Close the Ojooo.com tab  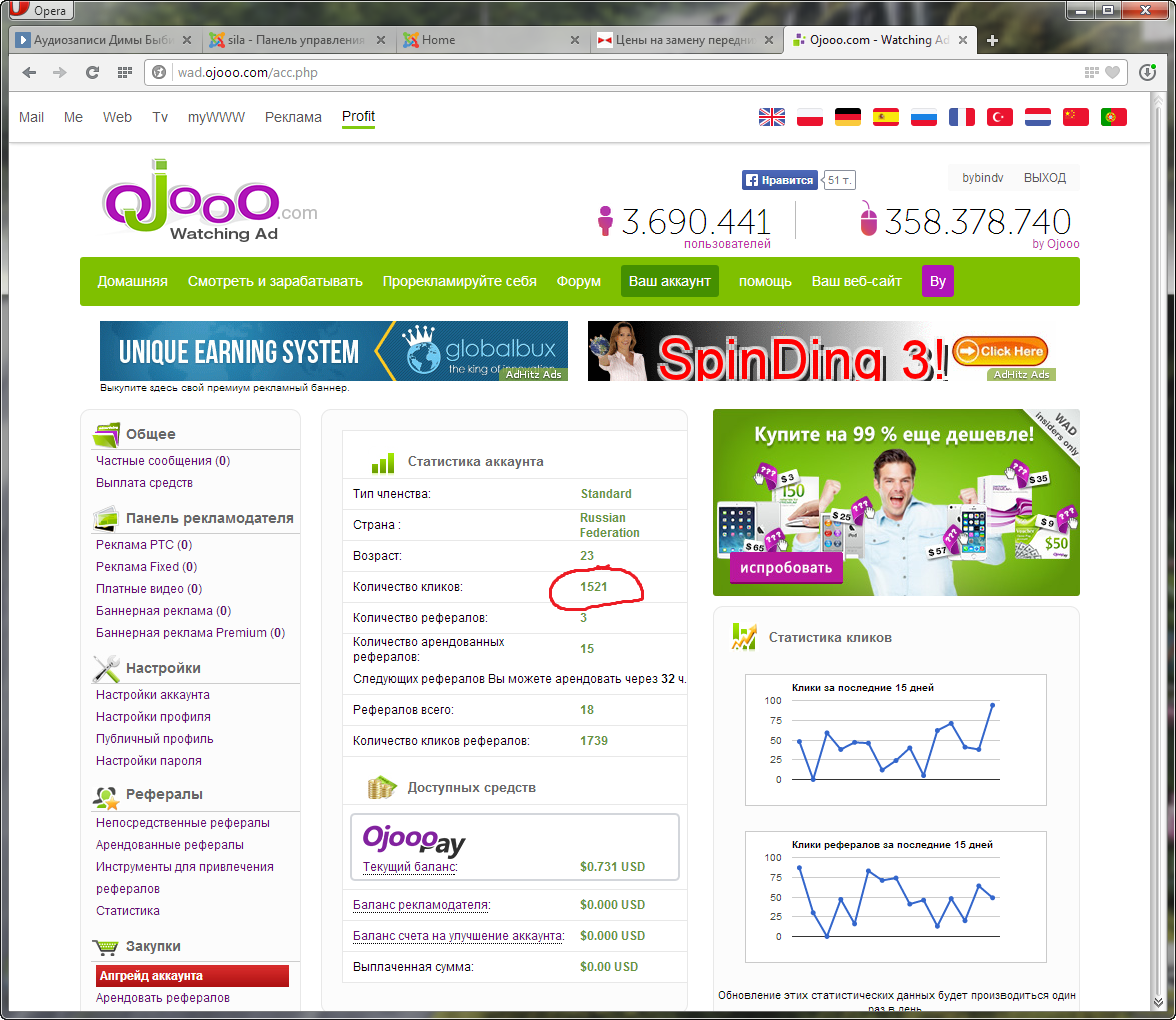coord(963,40)
